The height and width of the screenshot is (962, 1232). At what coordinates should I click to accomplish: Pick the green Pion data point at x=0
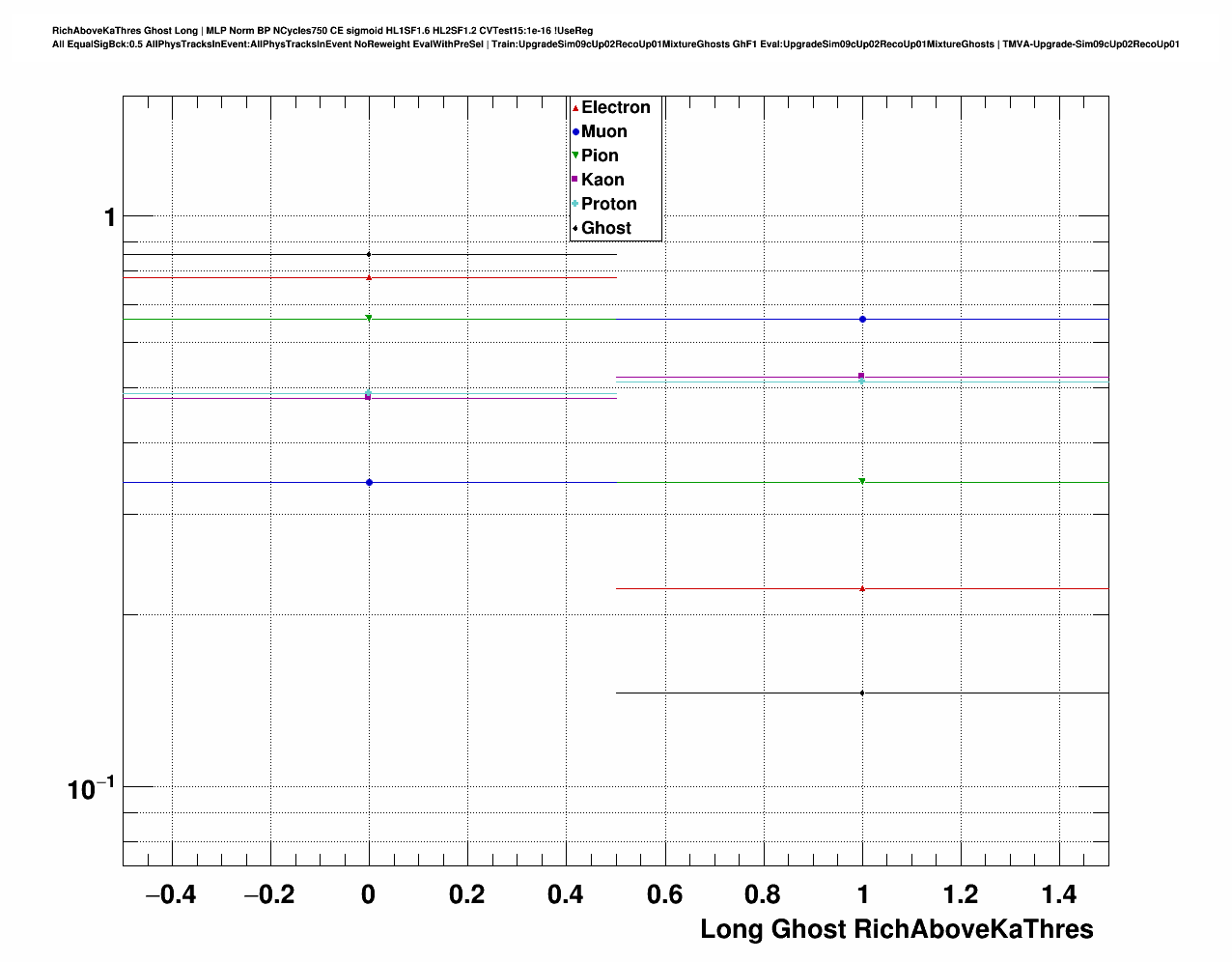tap(369, 318)
